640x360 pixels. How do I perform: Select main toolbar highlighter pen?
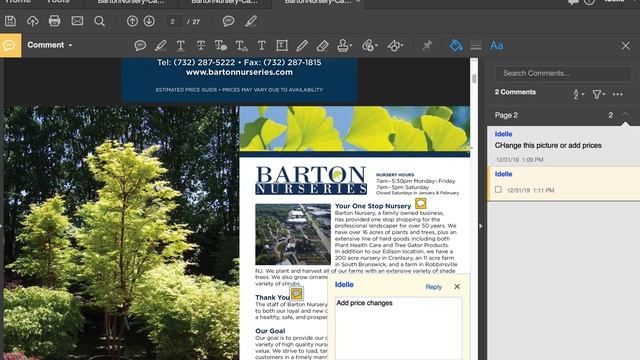click(251, 21)
